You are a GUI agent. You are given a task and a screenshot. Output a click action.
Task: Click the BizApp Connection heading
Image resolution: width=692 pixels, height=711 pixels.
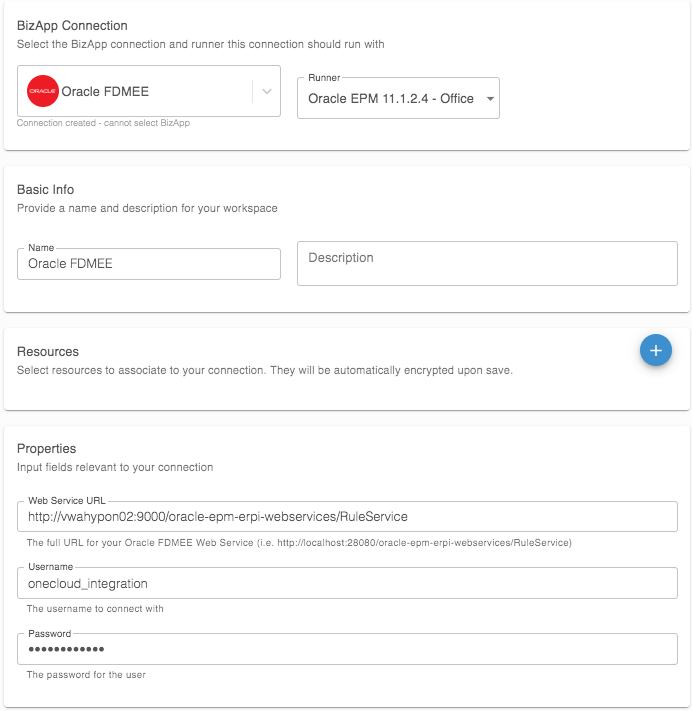pos(72,26)
